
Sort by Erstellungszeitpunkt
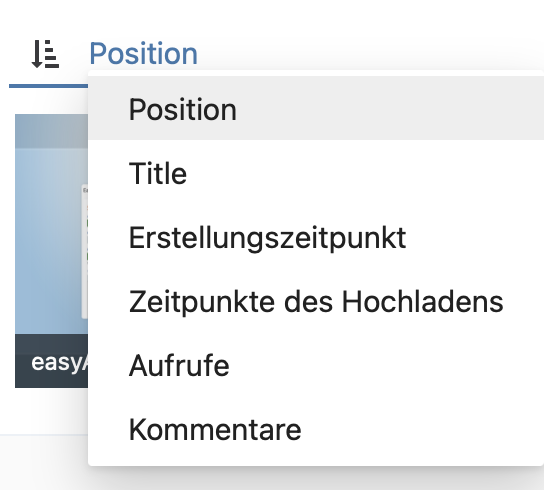click(x=316, y=237)
